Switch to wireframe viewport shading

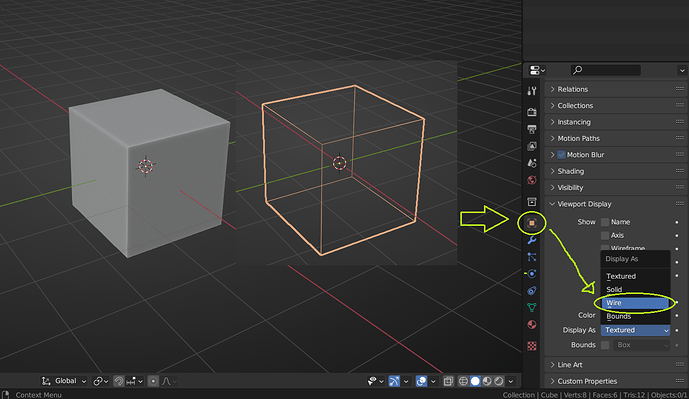click(x=463, y=381)
